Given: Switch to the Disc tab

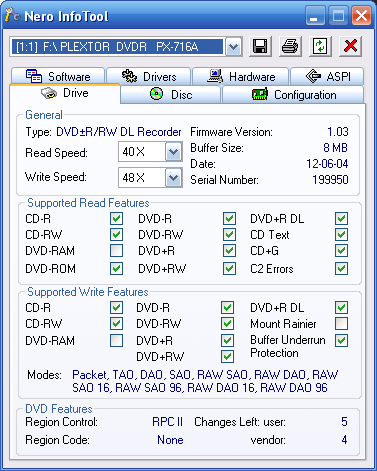Looking at the screenshot, I should click(x=171, y=95).
